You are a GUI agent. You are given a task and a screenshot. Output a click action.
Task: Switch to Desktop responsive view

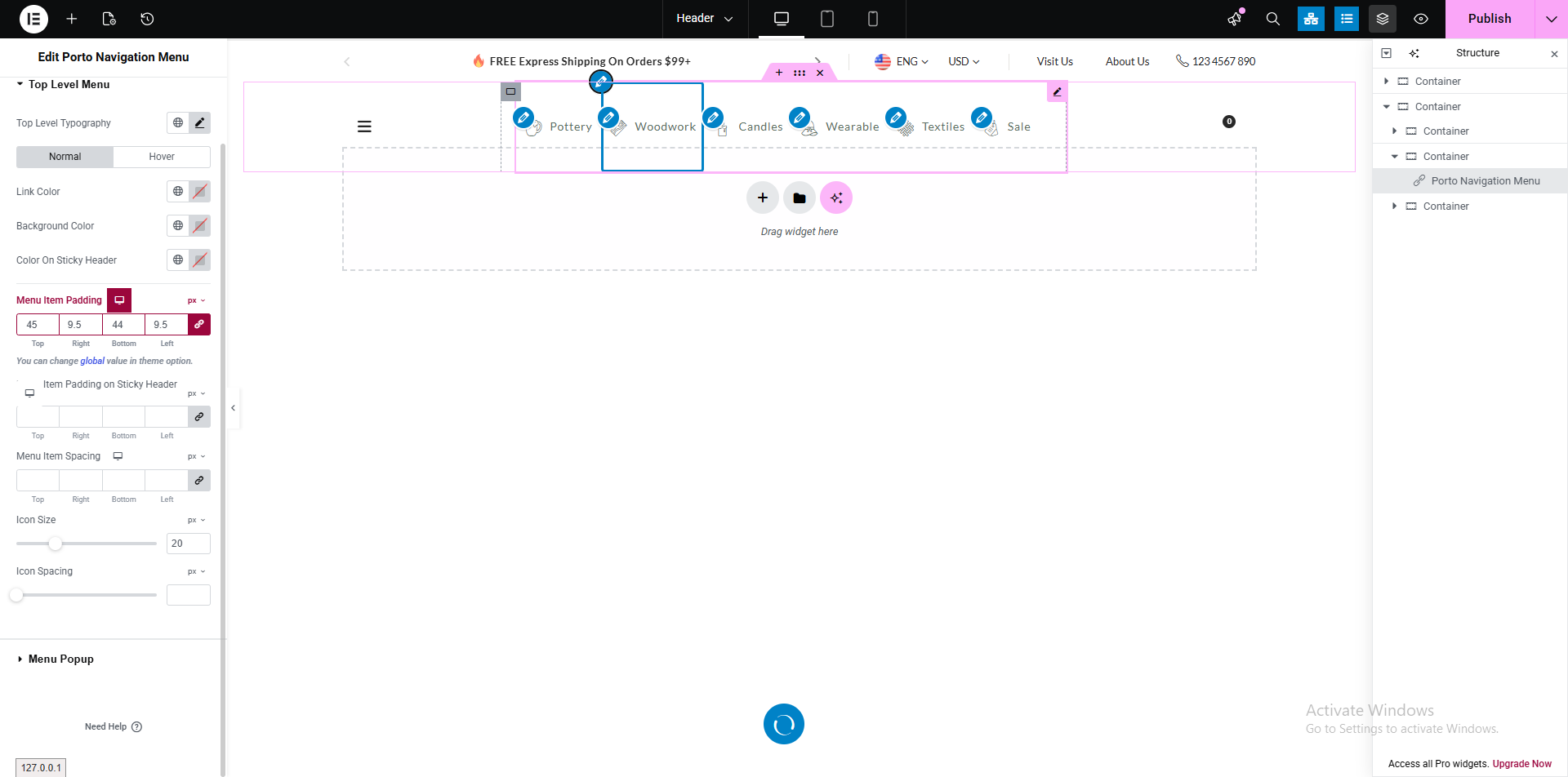[x=782, y=19]
